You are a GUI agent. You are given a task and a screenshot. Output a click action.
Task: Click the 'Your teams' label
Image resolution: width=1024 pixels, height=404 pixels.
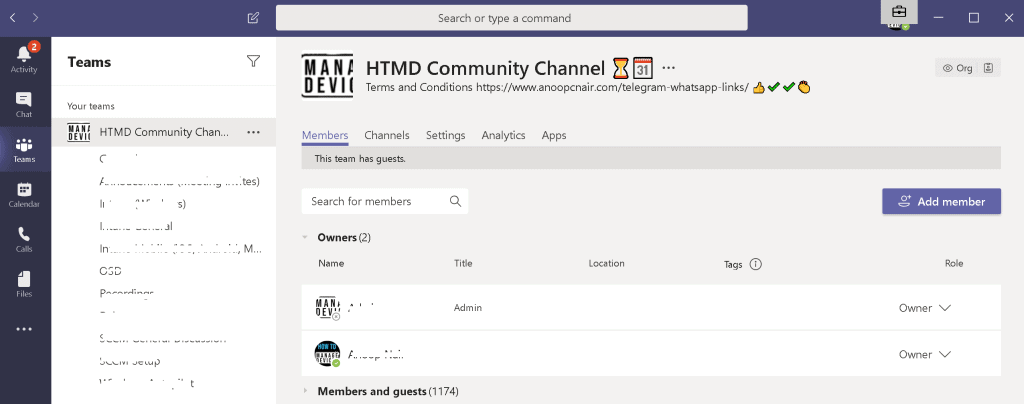91,106
